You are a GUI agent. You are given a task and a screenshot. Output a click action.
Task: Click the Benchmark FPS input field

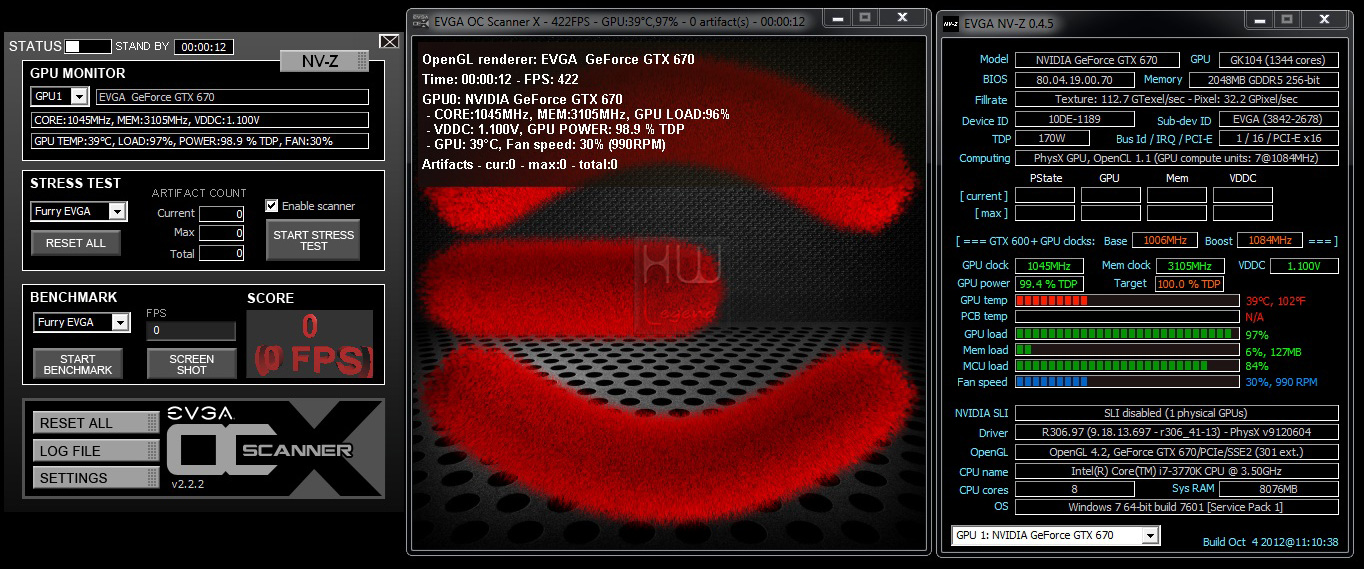[x=191, y=330]
